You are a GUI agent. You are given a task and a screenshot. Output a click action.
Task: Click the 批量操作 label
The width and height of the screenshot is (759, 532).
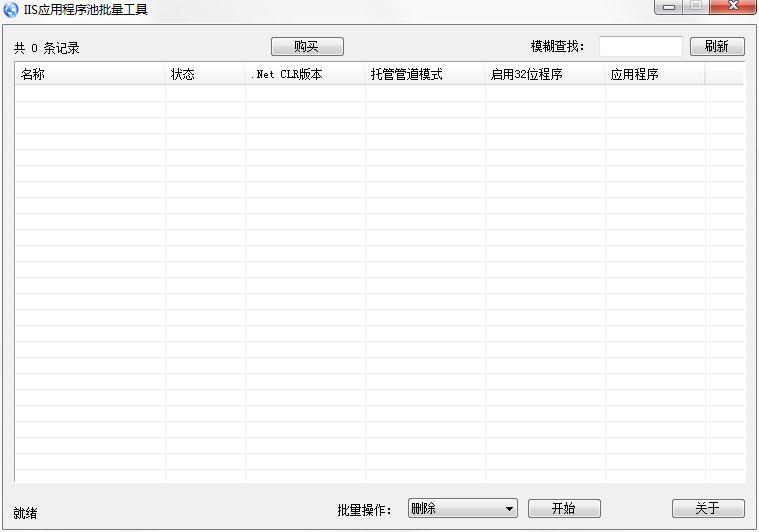point(364,510)
